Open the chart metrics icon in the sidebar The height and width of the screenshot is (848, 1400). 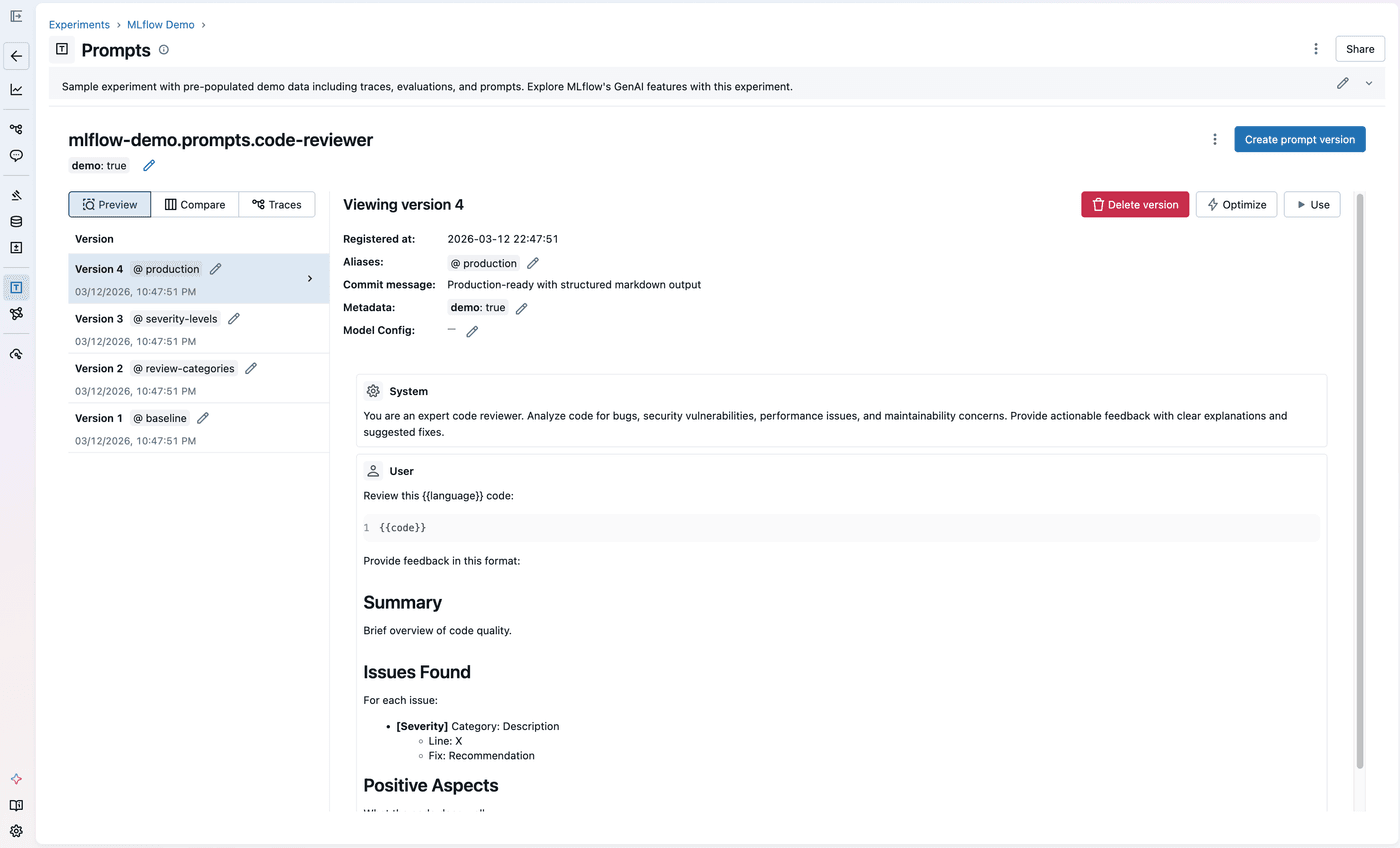point(16,89)
